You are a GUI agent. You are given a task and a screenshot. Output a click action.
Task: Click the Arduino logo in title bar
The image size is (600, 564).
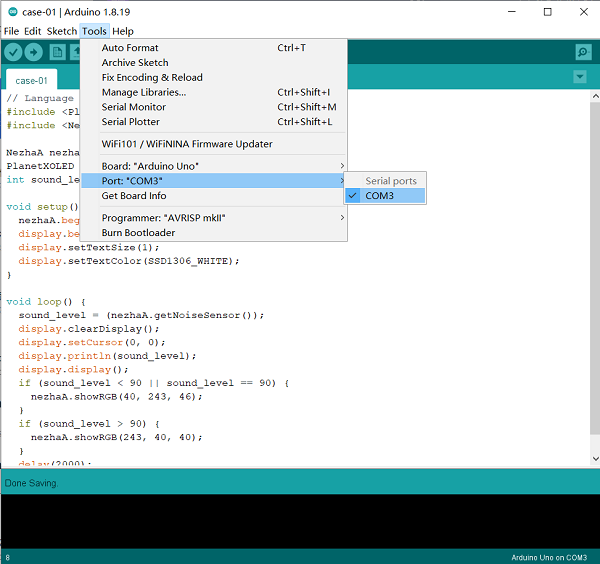pos(13,12)
